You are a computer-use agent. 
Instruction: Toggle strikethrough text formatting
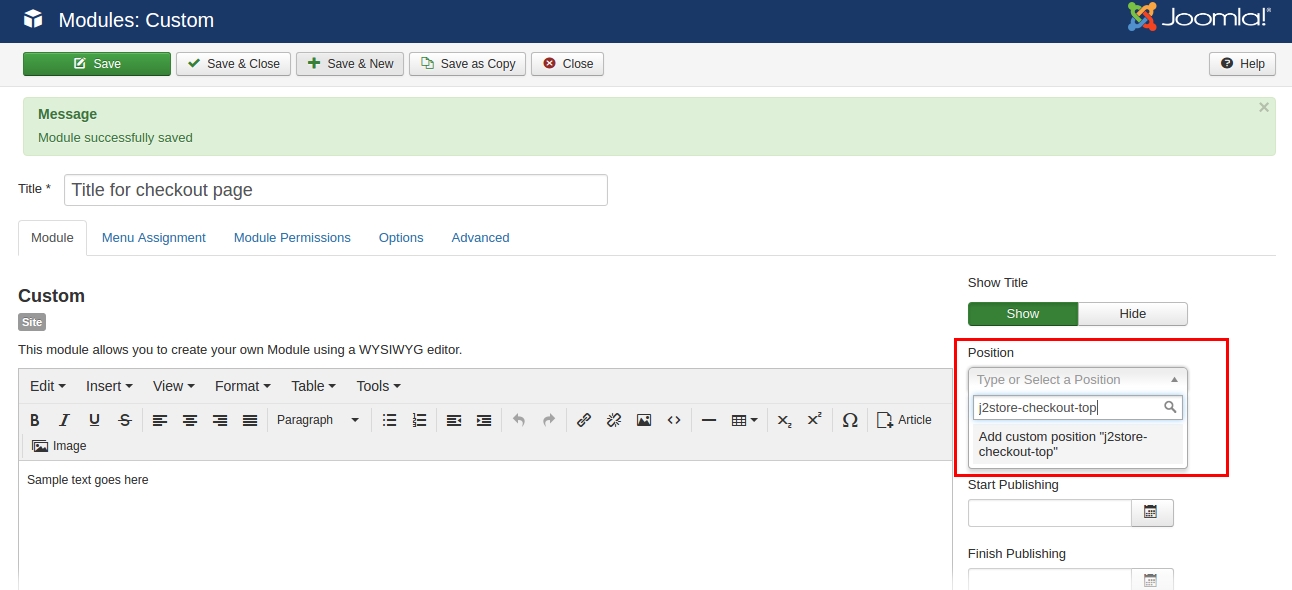click(124, 420)
